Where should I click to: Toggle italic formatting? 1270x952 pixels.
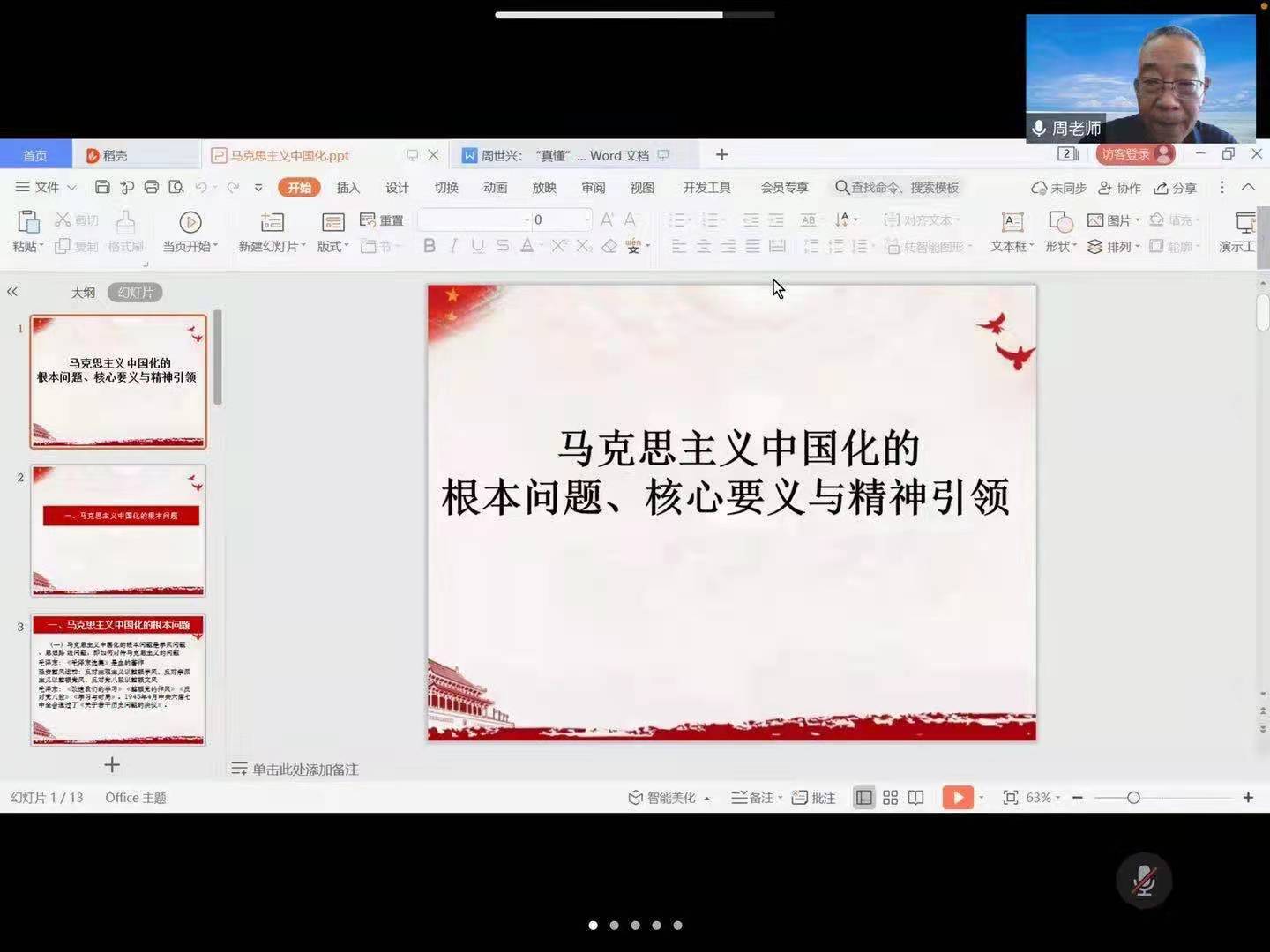point(453,246)
